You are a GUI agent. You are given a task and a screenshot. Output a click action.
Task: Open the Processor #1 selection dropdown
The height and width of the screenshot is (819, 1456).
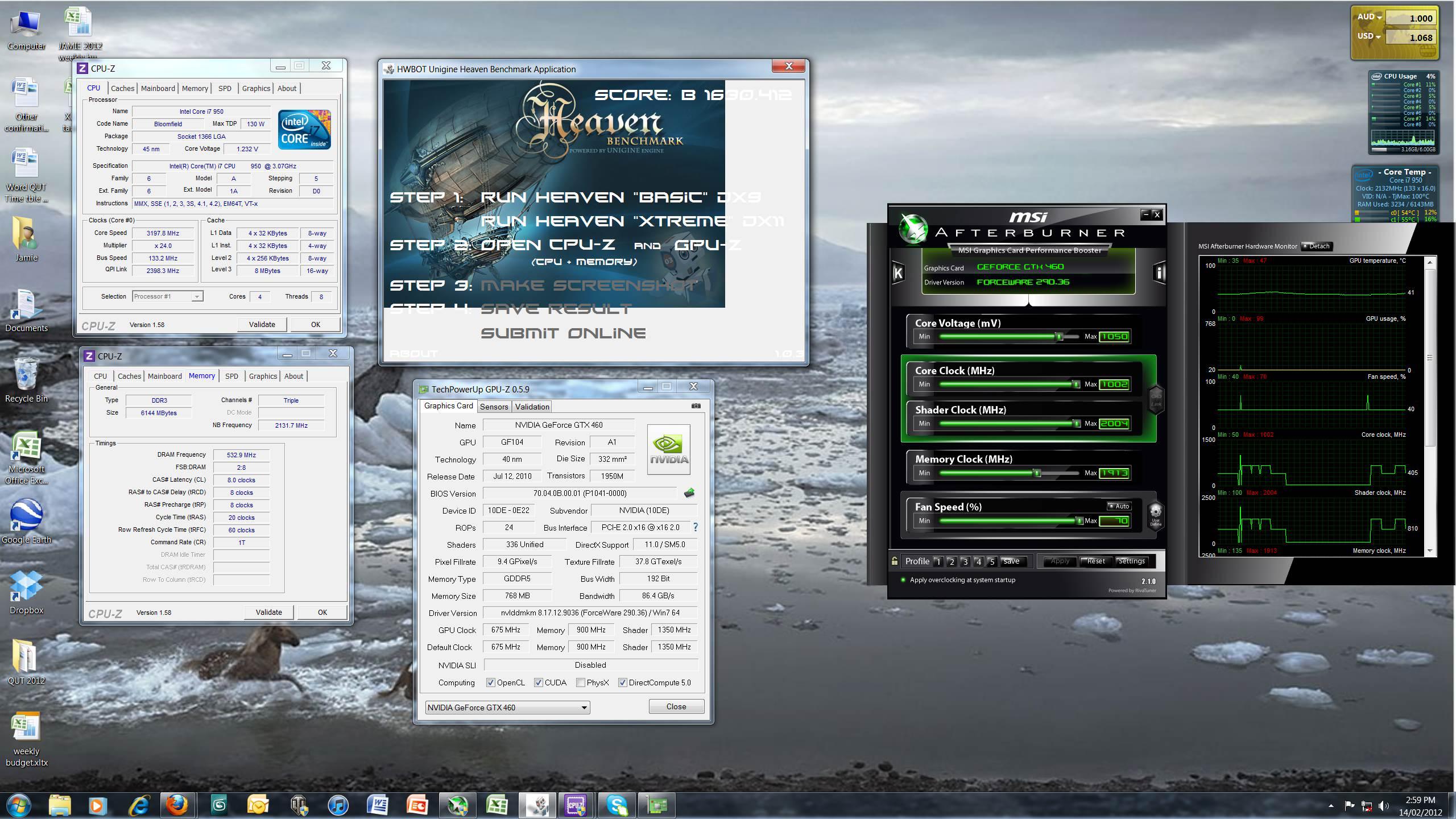[x=168, y=296]
